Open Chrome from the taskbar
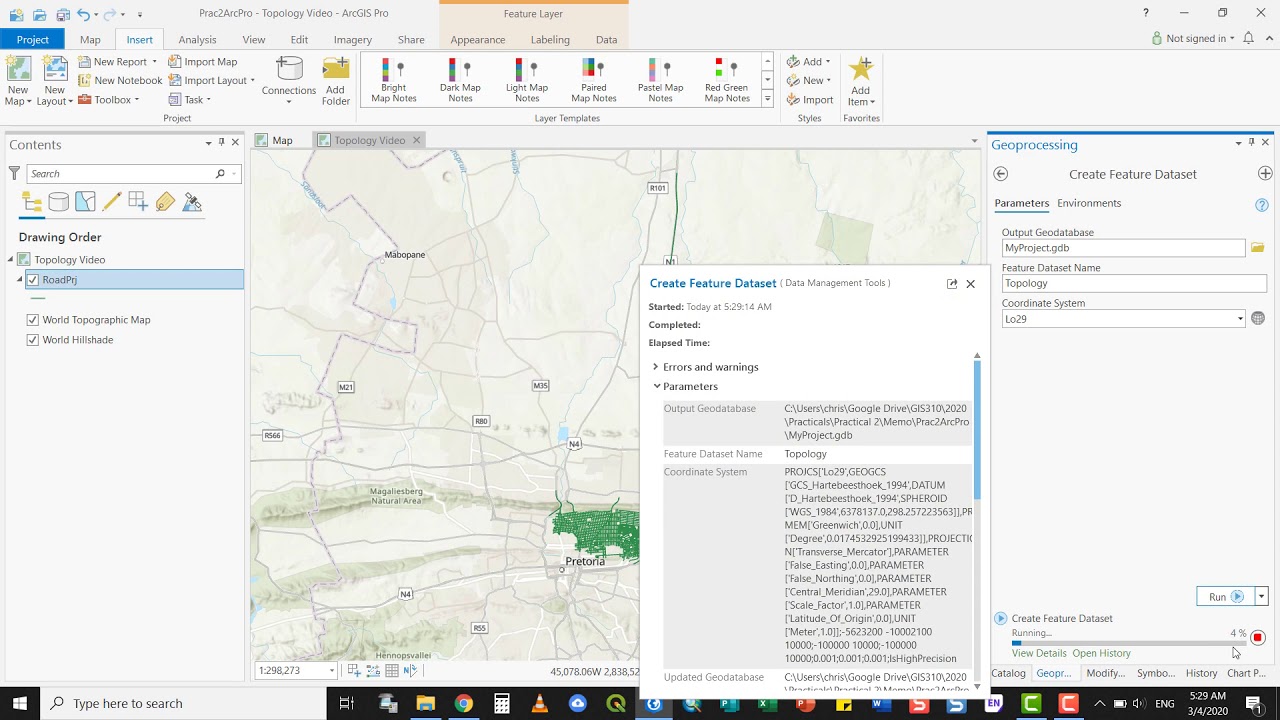The width and height of the screenshot is (1280, 720). pos(463,704)
